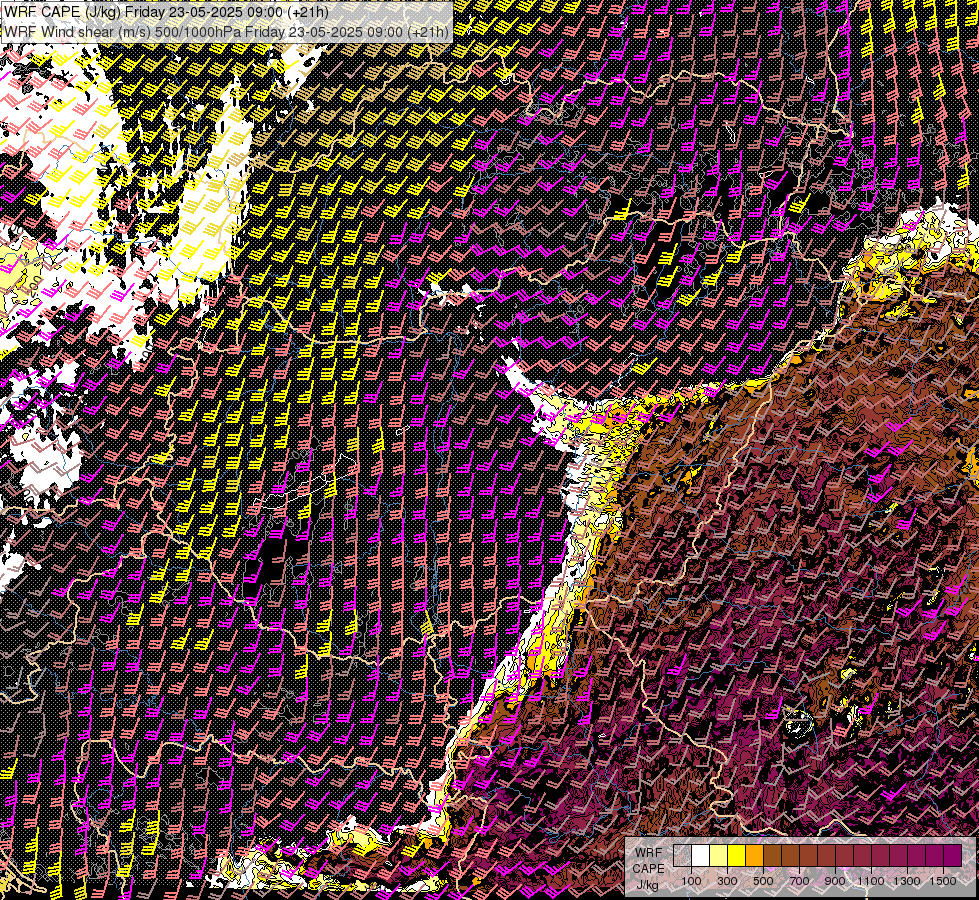Click the 500 label on the legend

(x=763, y=881)
